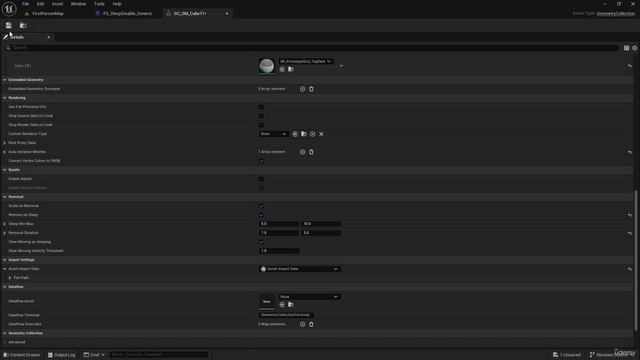Click the Cmd dropdown button

94,355
